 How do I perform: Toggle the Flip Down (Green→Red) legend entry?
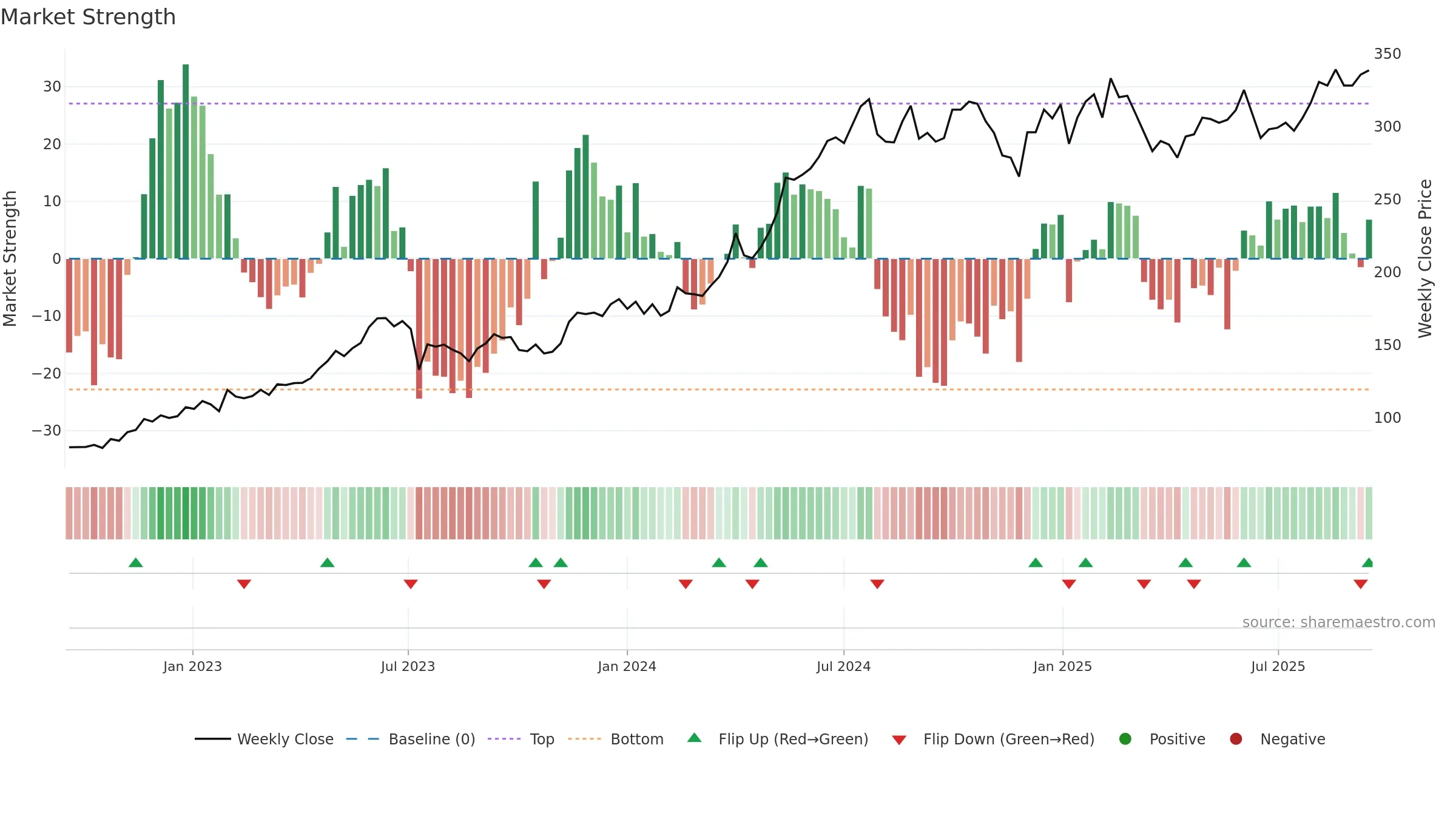click(x=993, y=739)
